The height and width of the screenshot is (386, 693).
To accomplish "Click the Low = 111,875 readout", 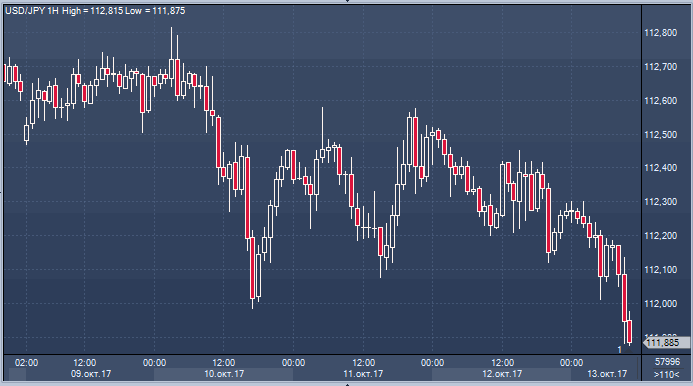I will tap(155, 11).
